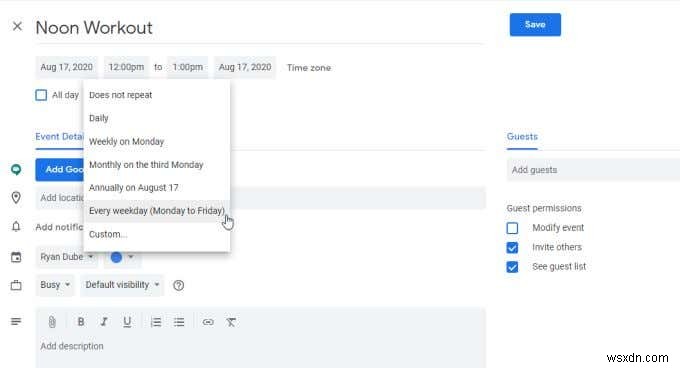Click the Add guests field

(x=593, y=170)
